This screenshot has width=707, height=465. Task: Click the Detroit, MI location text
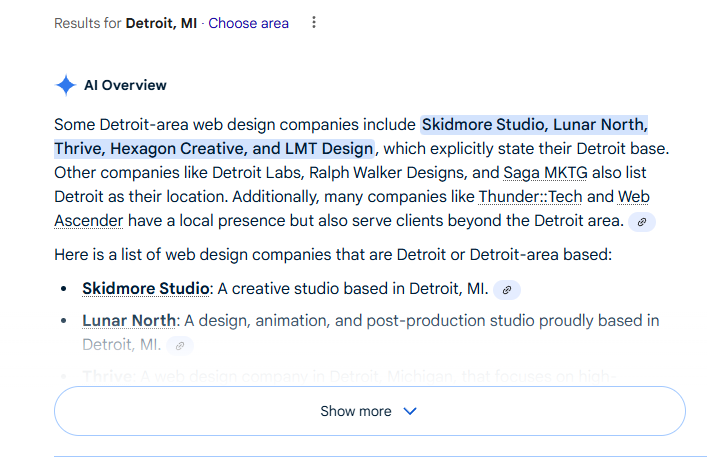[161, 23]
